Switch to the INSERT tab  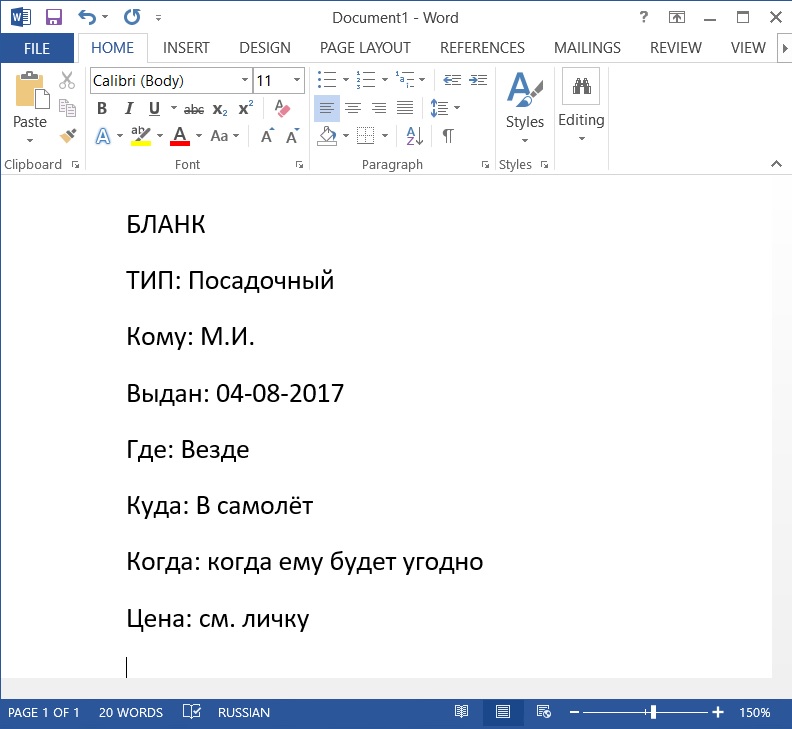point(186,48)
